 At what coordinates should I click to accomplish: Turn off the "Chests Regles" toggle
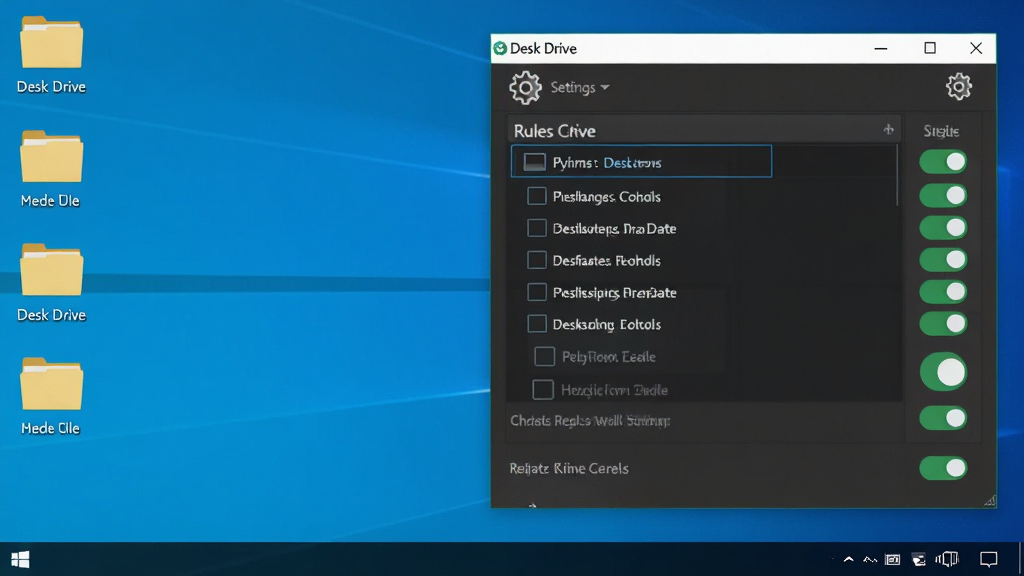coord(943,419)
